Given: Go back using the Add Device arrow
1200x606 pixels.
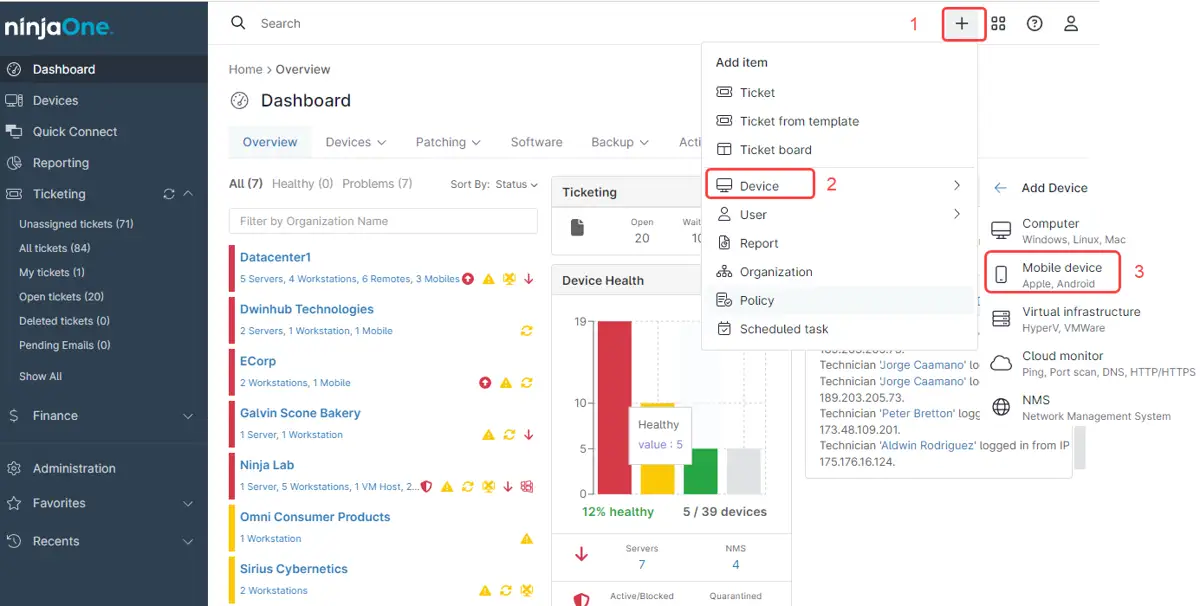Looking at the screenshot, I should (1000, 188).
